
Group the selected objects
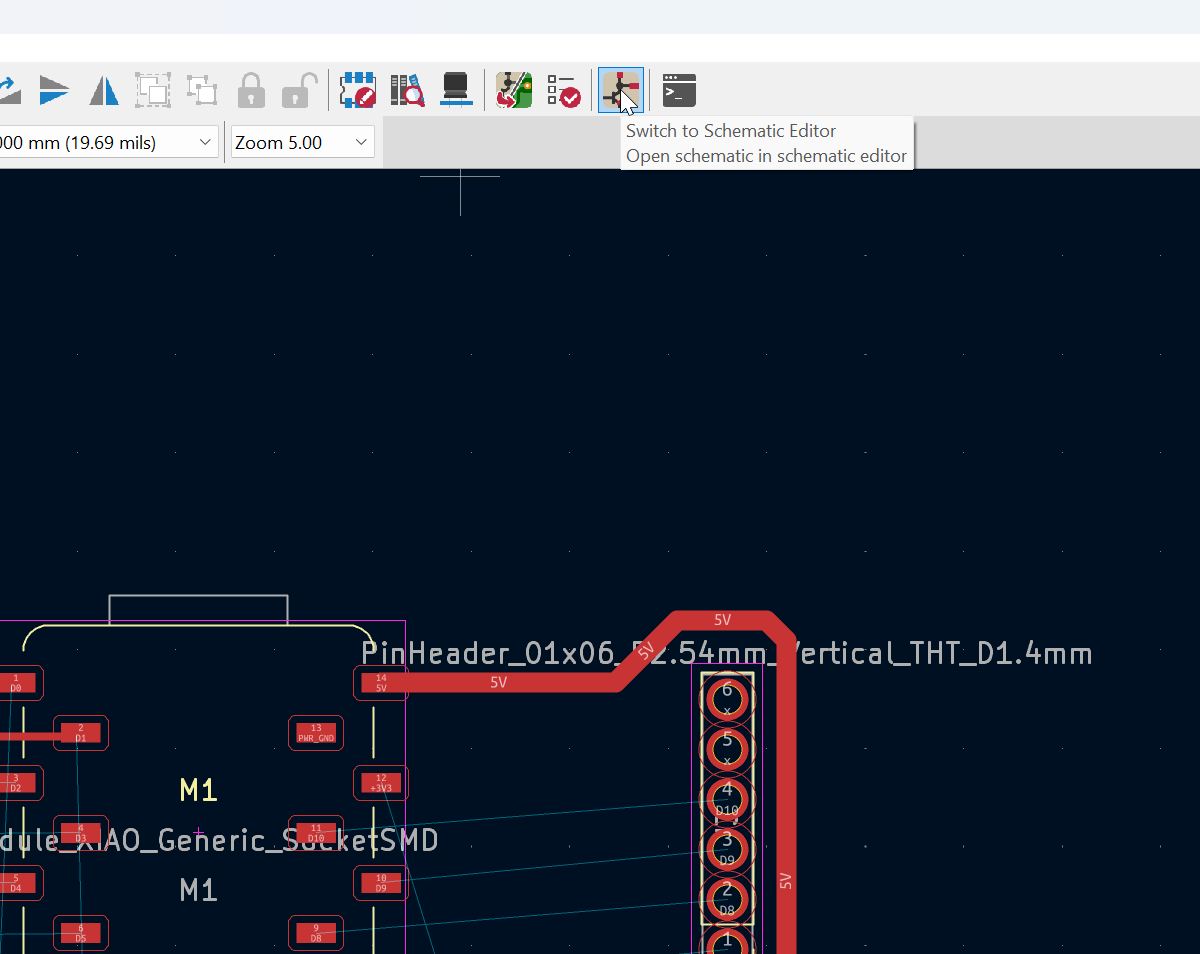tap(152, 90)
